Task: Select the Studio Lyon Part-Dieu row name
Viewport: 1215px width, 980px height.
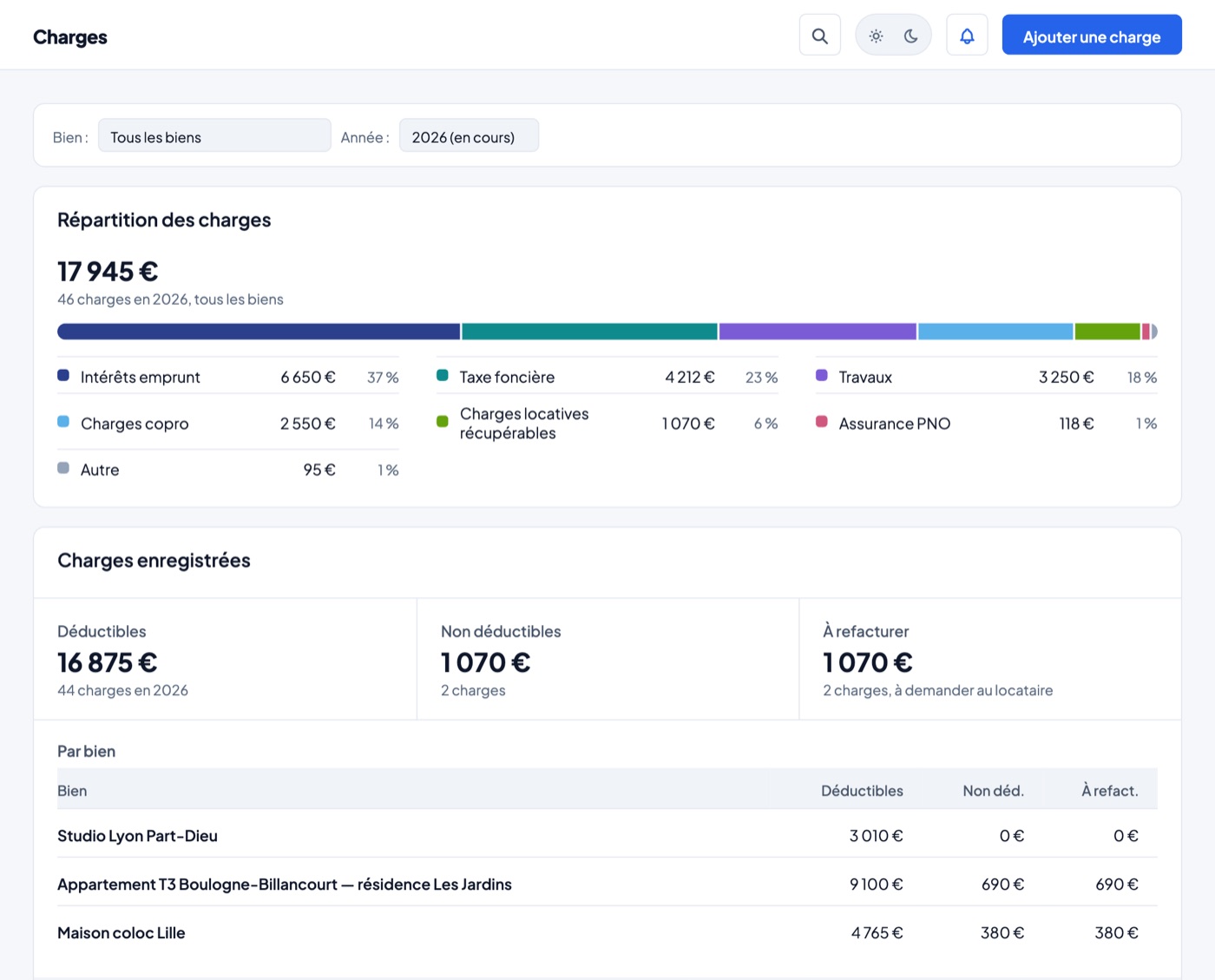Action: (x=137, y=836)
